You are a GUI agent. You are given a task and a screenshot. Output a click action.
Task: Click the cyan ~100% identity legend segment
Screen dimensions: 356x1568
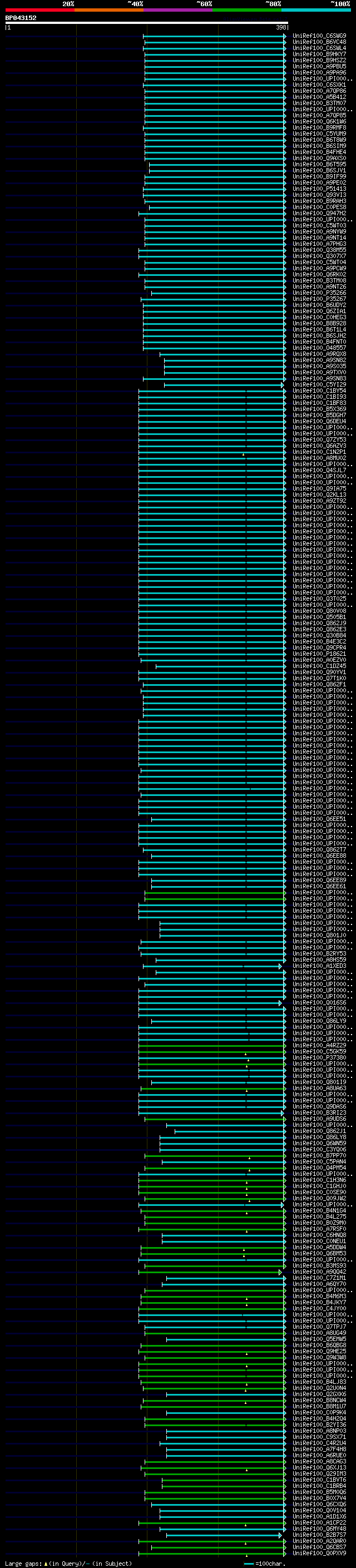click(x=317, y=10)
